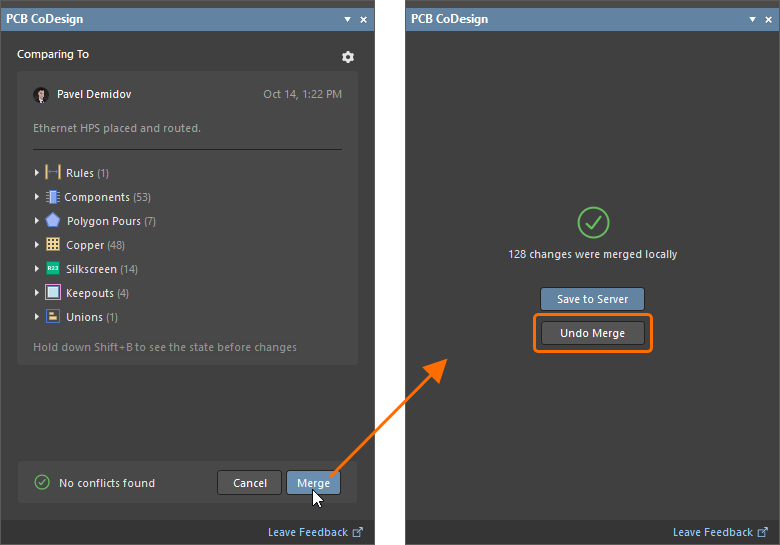Select the Silkscreen (14) entry
Screen dimensions: 780x545
[x=102, y=269]
